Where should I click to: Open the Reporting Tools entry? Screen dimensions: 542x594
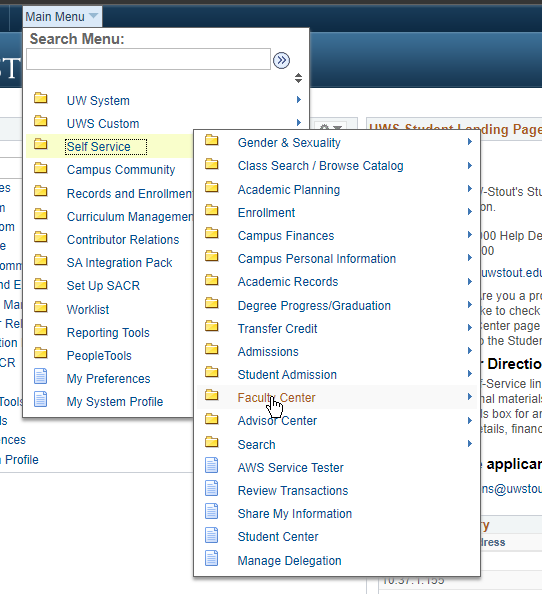pos(108,333)
